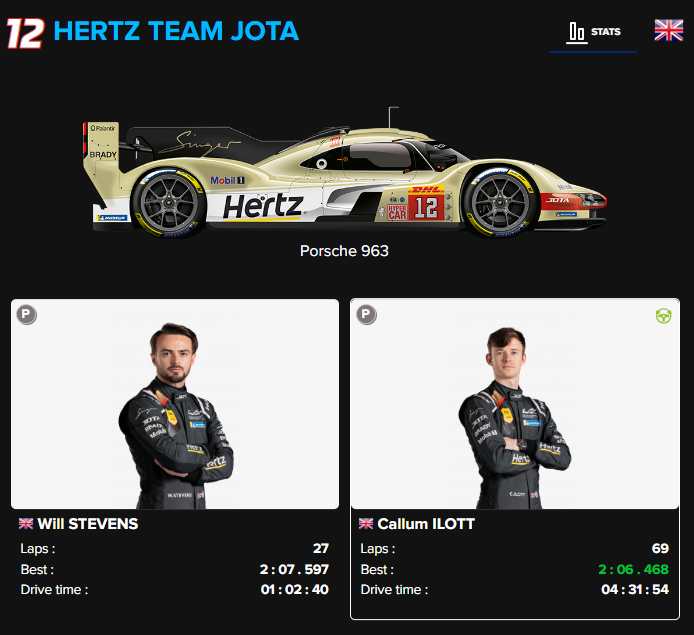
Task: Click the British flag in the header
Action: (x=669, y=31)
